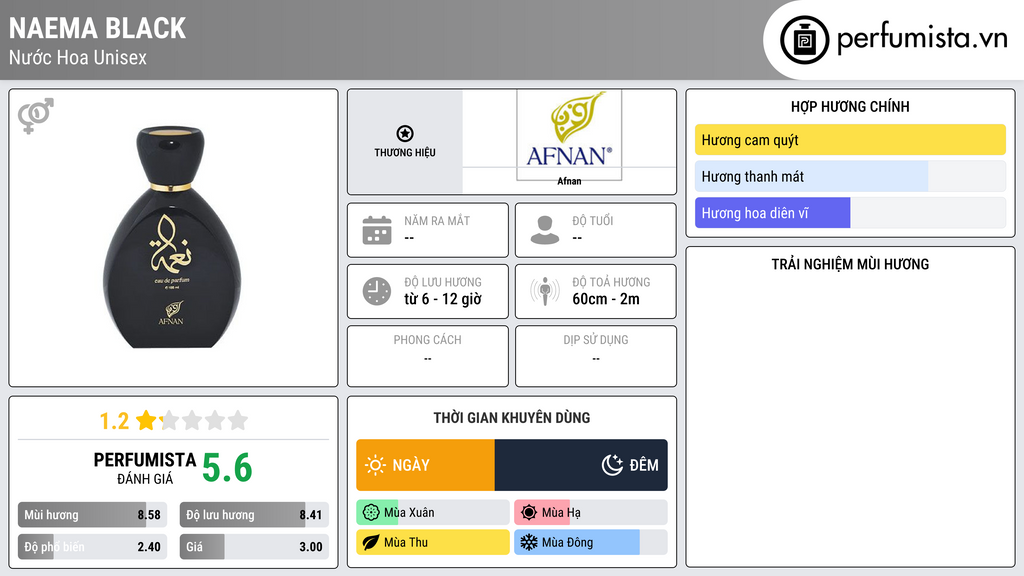This screenshot has height=576, width=1024.
Task: Click the calendar icon for Năm Ra Mắt
Action: 376,230
